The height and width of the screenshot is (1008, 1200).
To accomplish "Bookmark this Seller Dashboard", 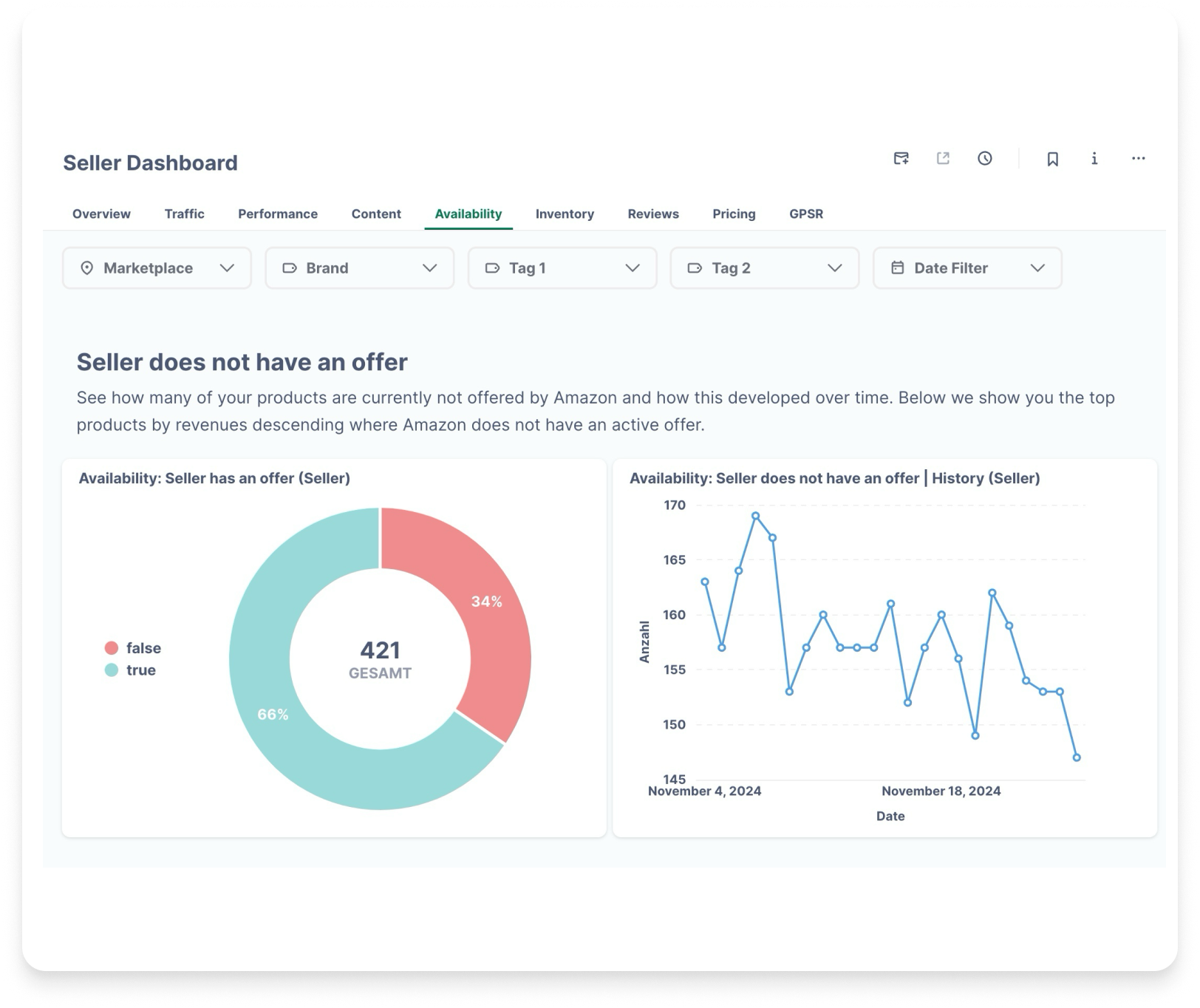I will 1053,159.
